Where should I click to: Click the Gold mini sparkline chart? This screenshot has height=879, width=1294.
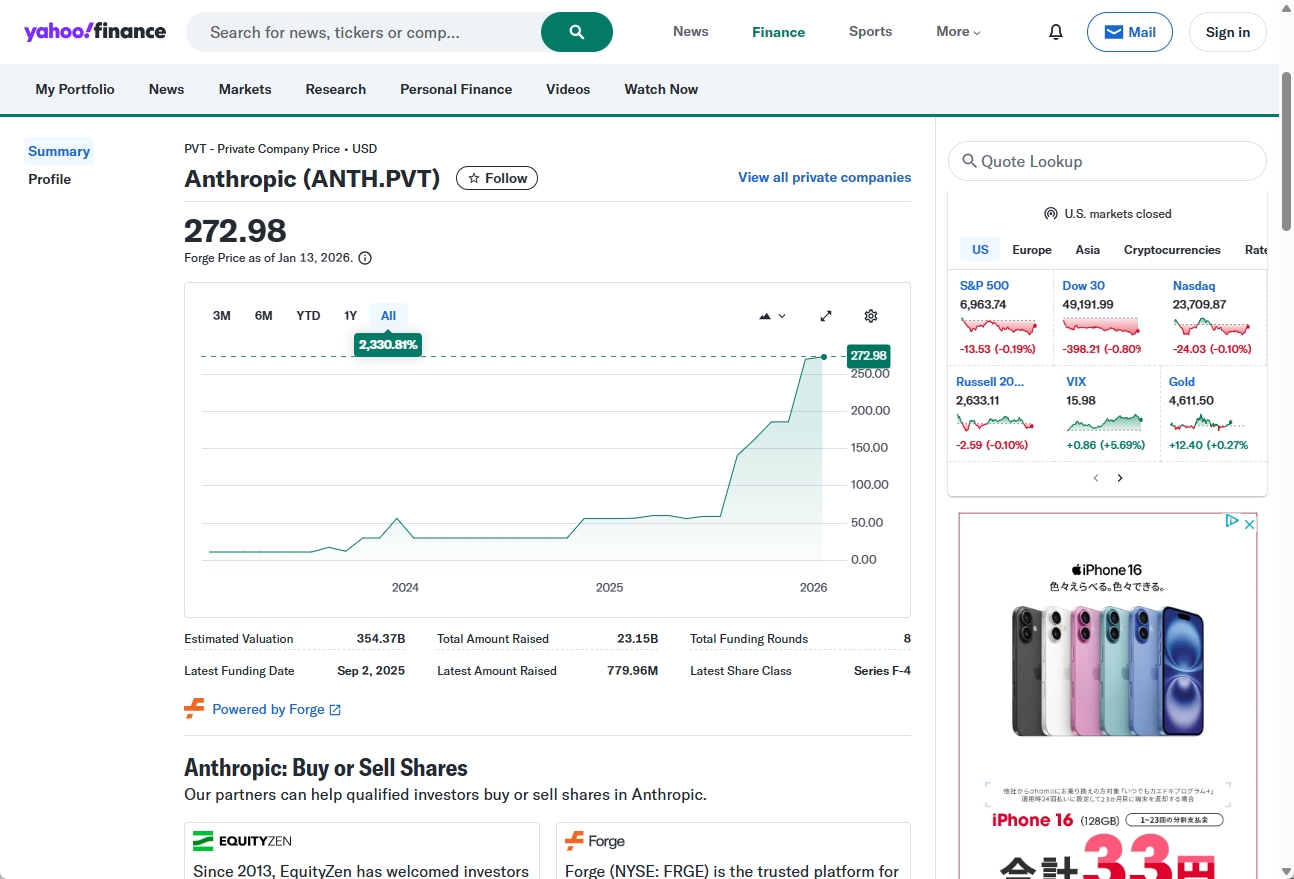pyautogui.click(x=1208, y=421)
